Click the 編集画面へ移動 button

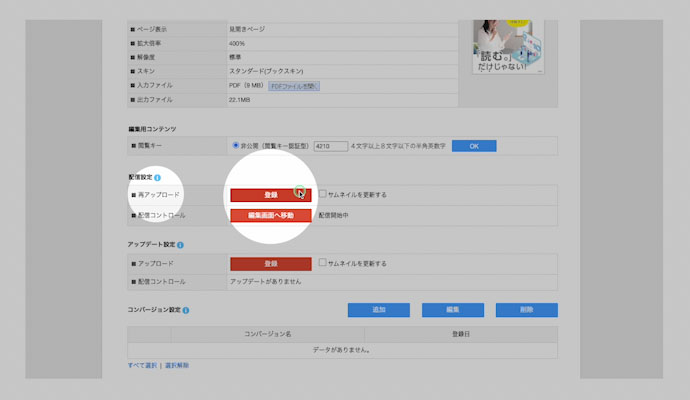[x=270, y=215]
